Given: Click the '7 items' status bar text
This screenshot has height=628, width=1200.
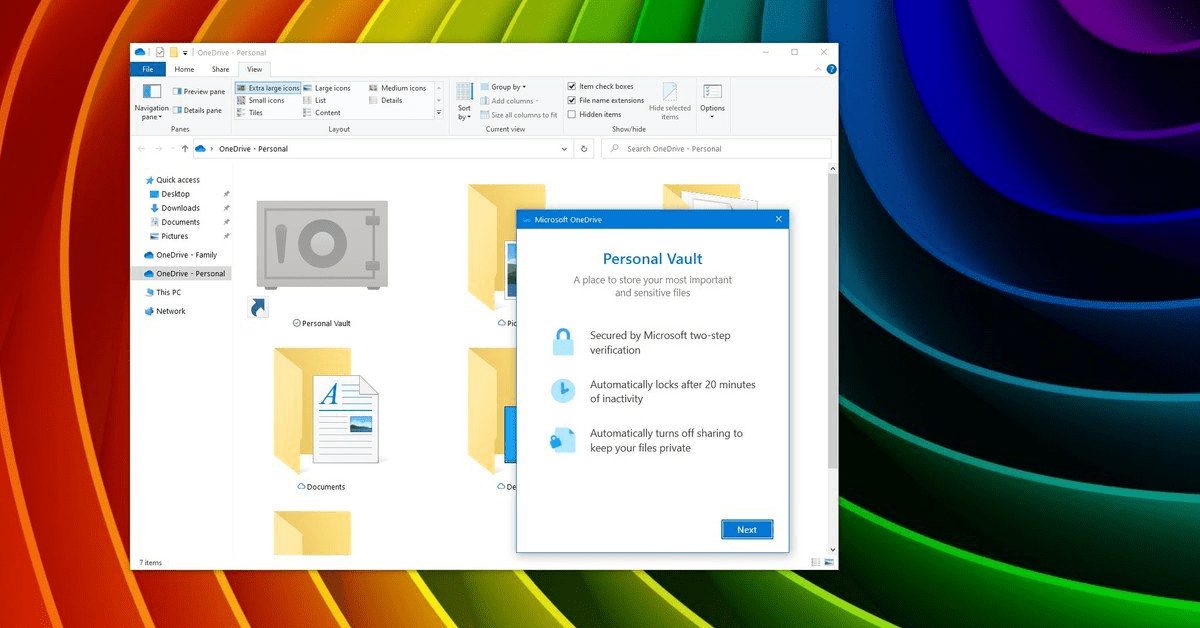Looking at the screenshot, I should coord(150,563).
